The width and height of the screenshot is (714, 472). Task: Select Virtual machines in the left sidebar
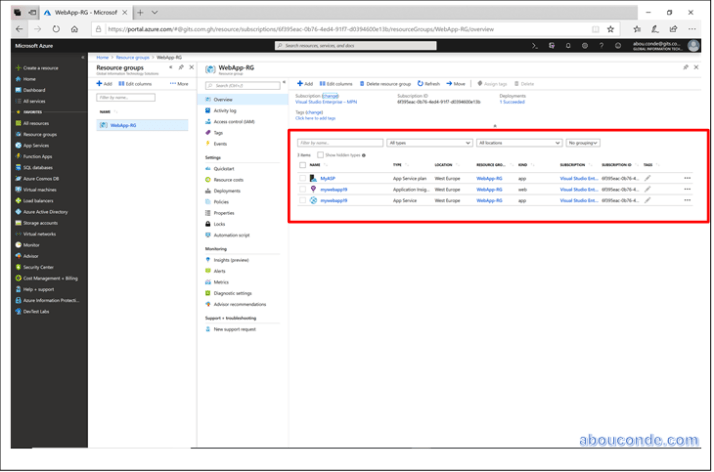coord(40,189)
